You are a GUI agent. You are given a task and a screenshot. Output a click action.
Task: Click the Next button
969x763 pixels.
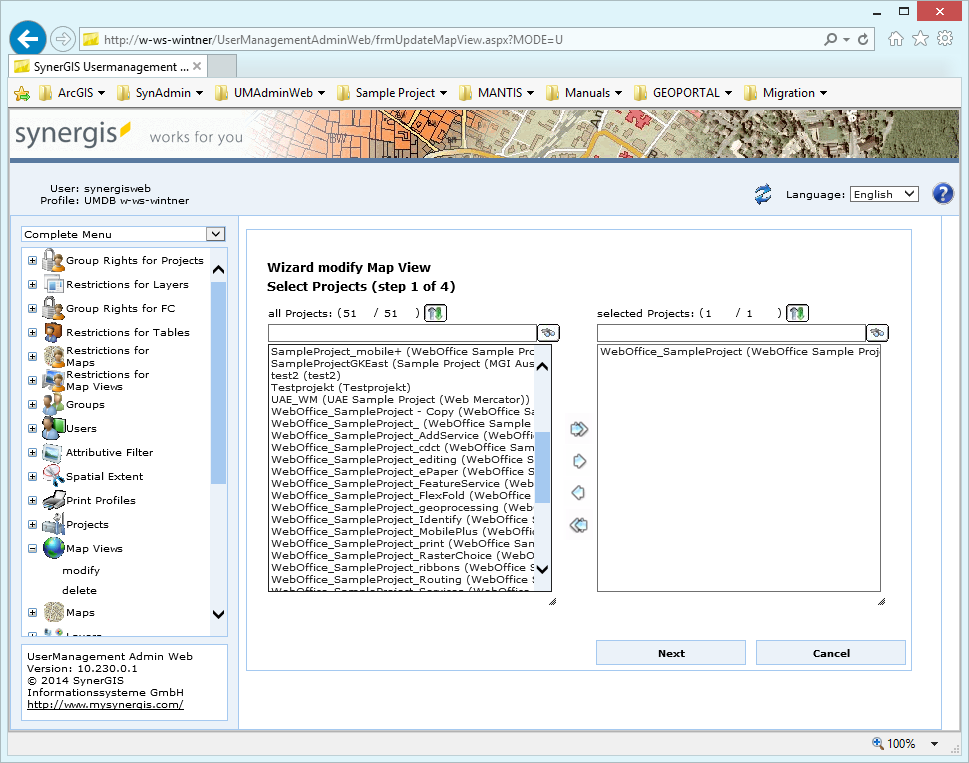point(670,652)
